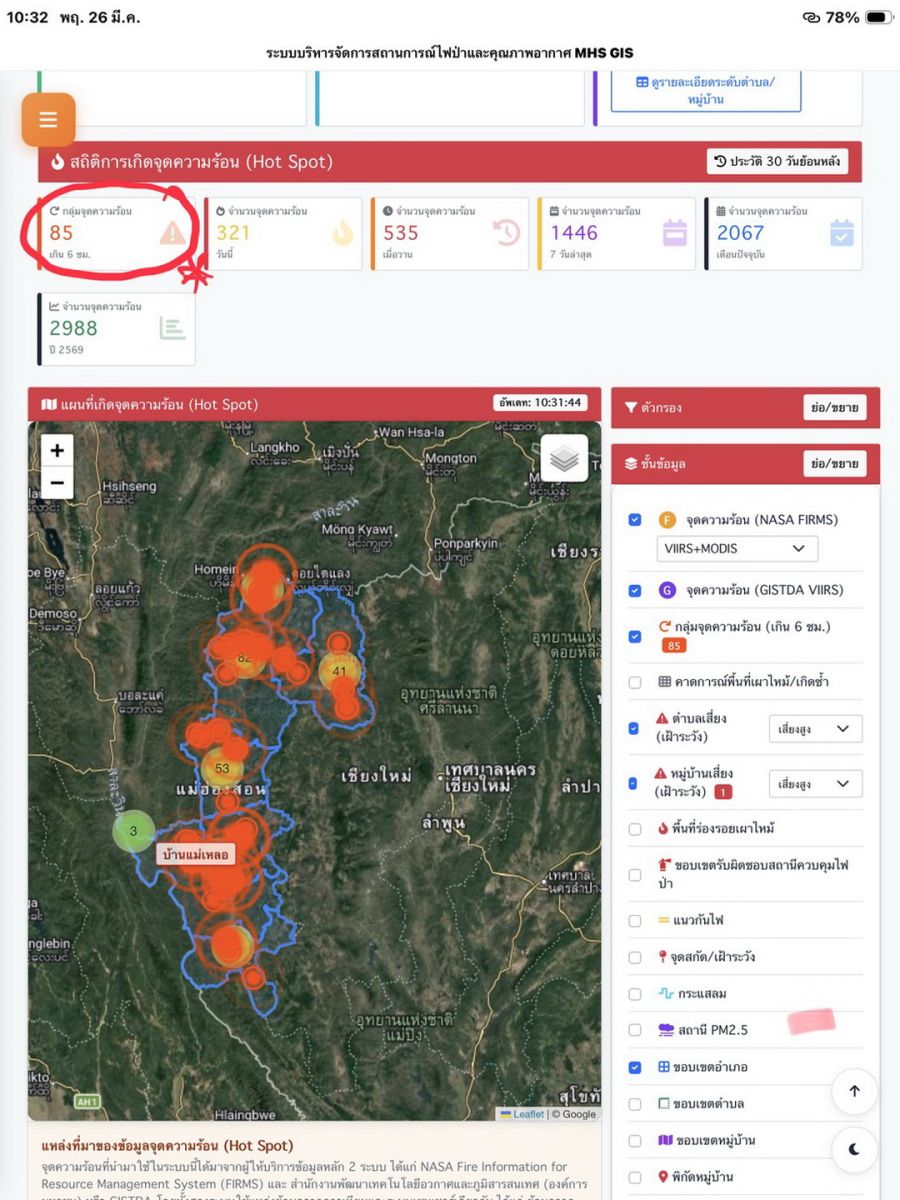
Task: Open the 30-day history button
Action: click(777, 162)
